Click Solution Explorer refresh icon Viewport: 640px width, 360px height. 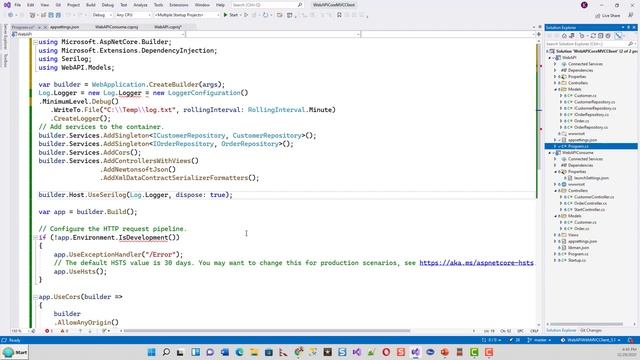[x=593, y=36]
